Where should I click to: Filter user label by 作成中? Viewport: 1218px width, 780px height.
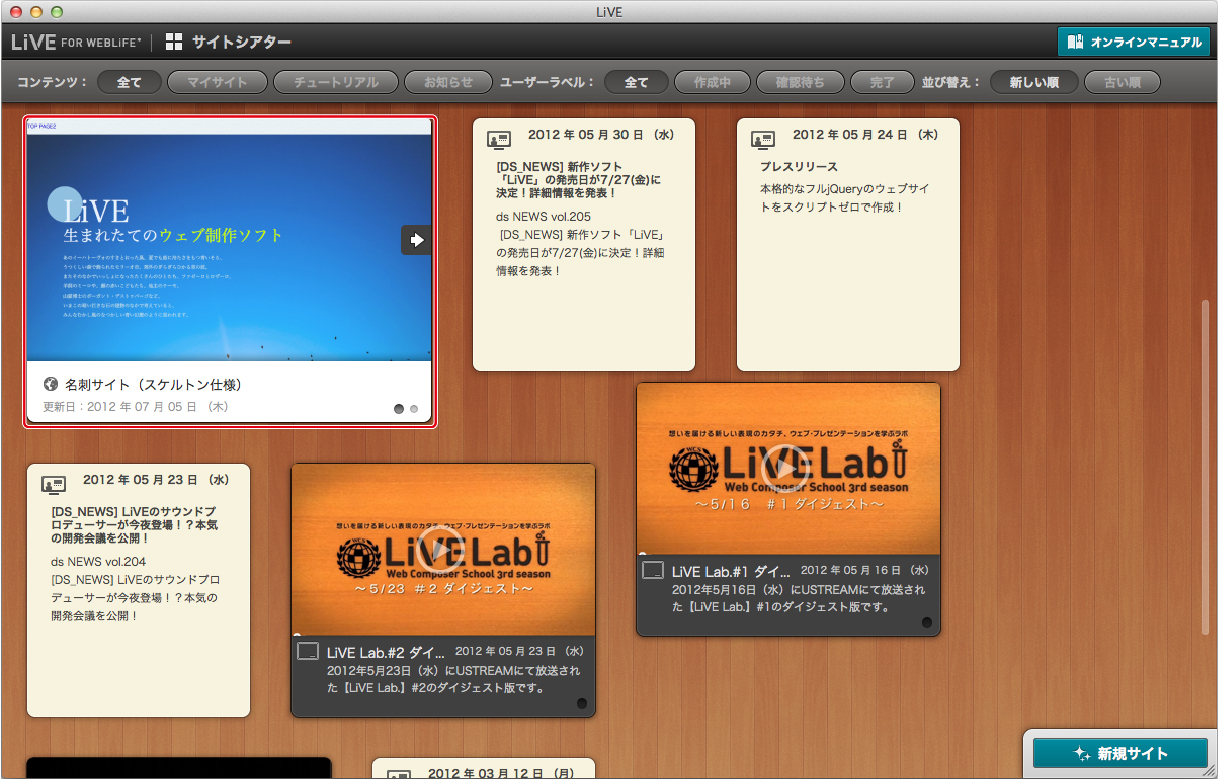pos(712,82)
